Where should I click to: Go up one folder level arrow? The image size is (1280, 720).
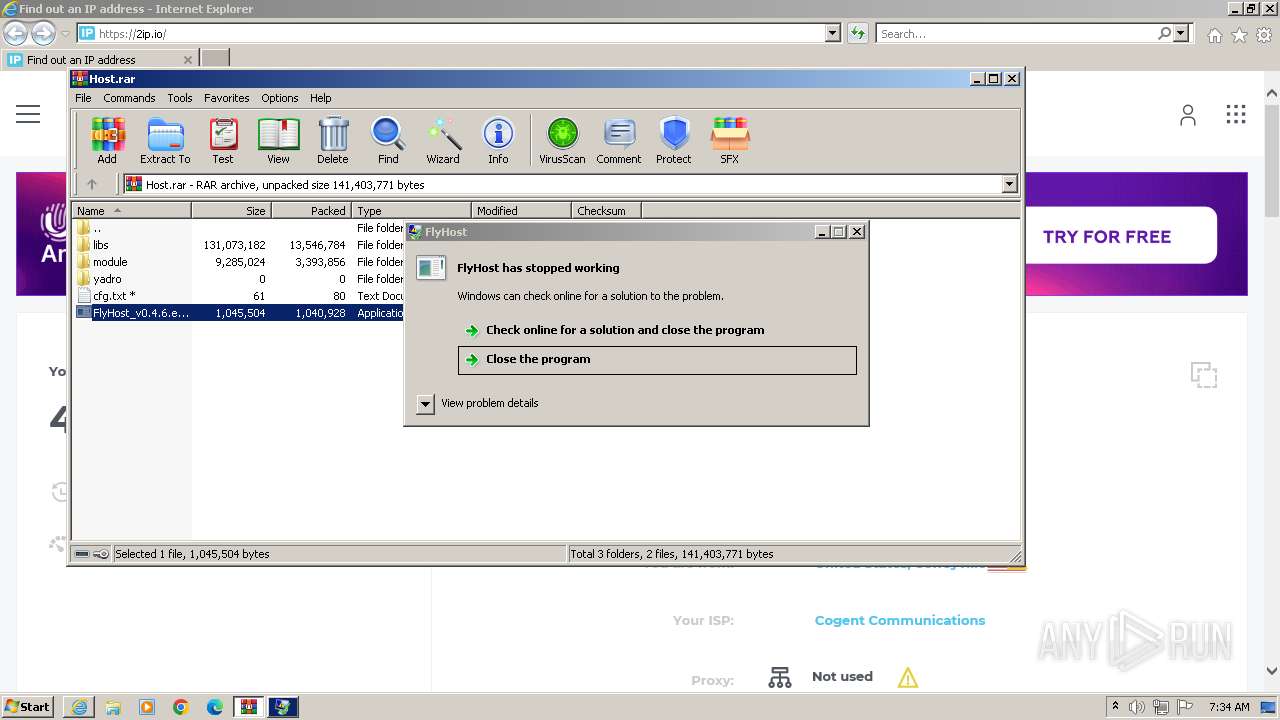click(x=92, y=184)
